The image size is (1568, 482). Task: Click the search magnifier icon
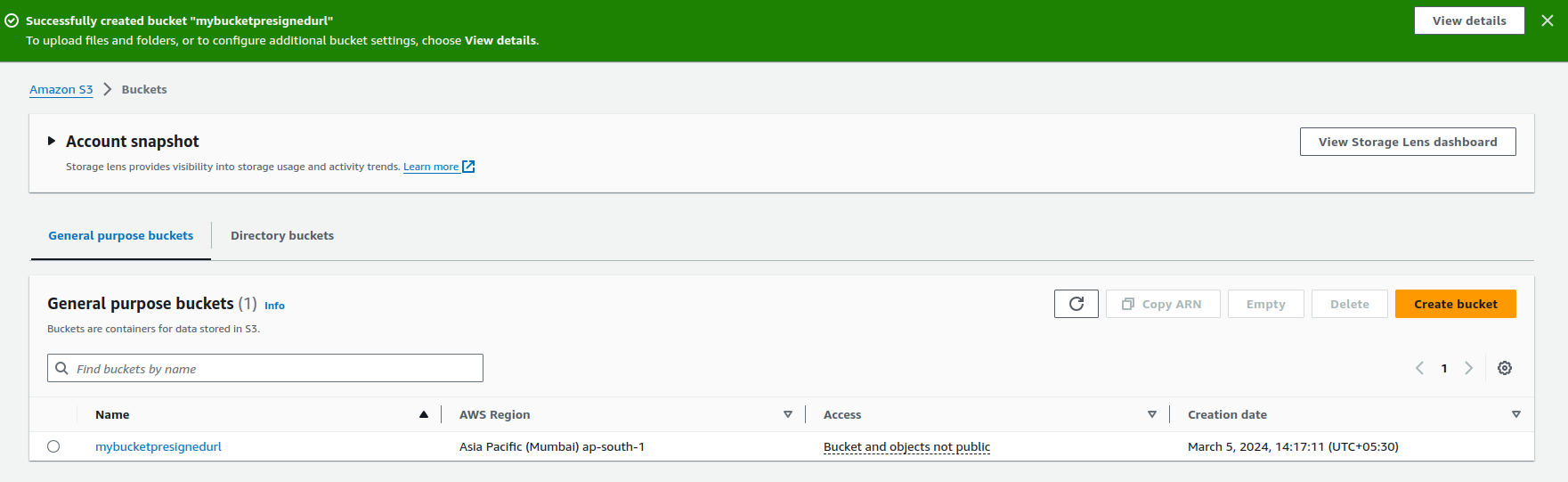click(x=61, y=368)
